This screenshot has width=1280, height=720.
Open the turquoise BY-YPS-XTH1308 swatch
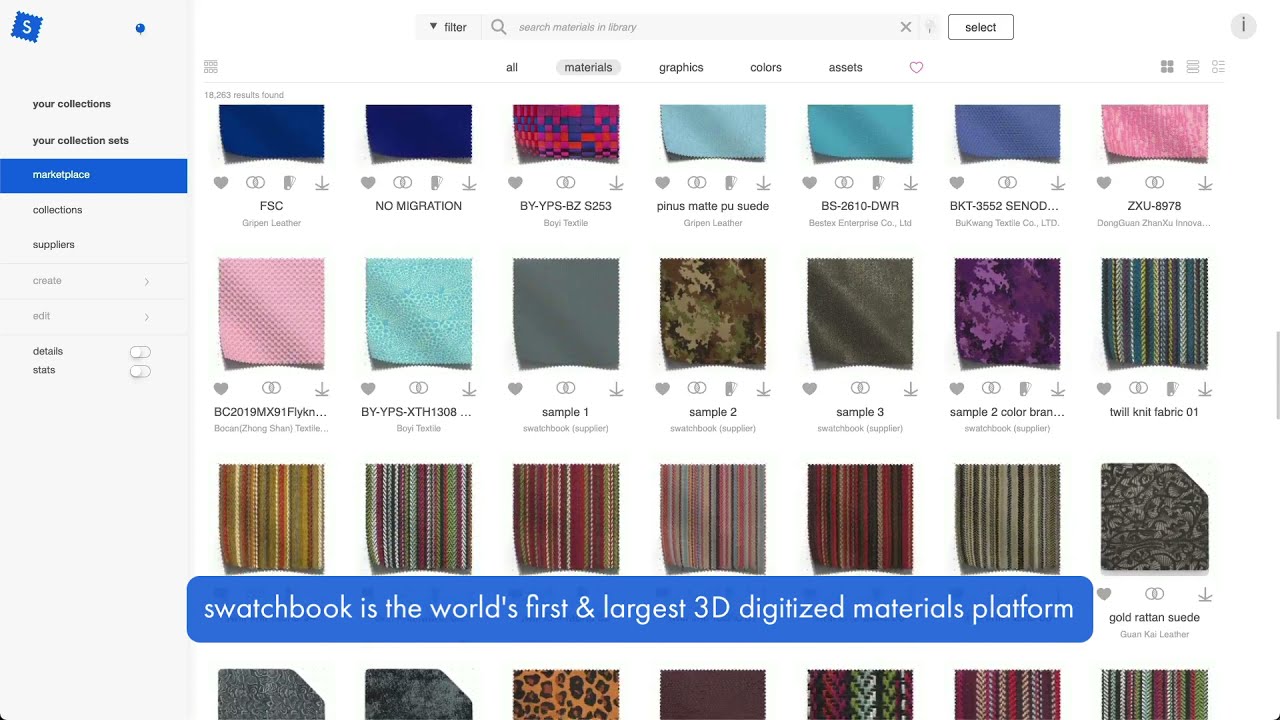[x=418, y=313]
